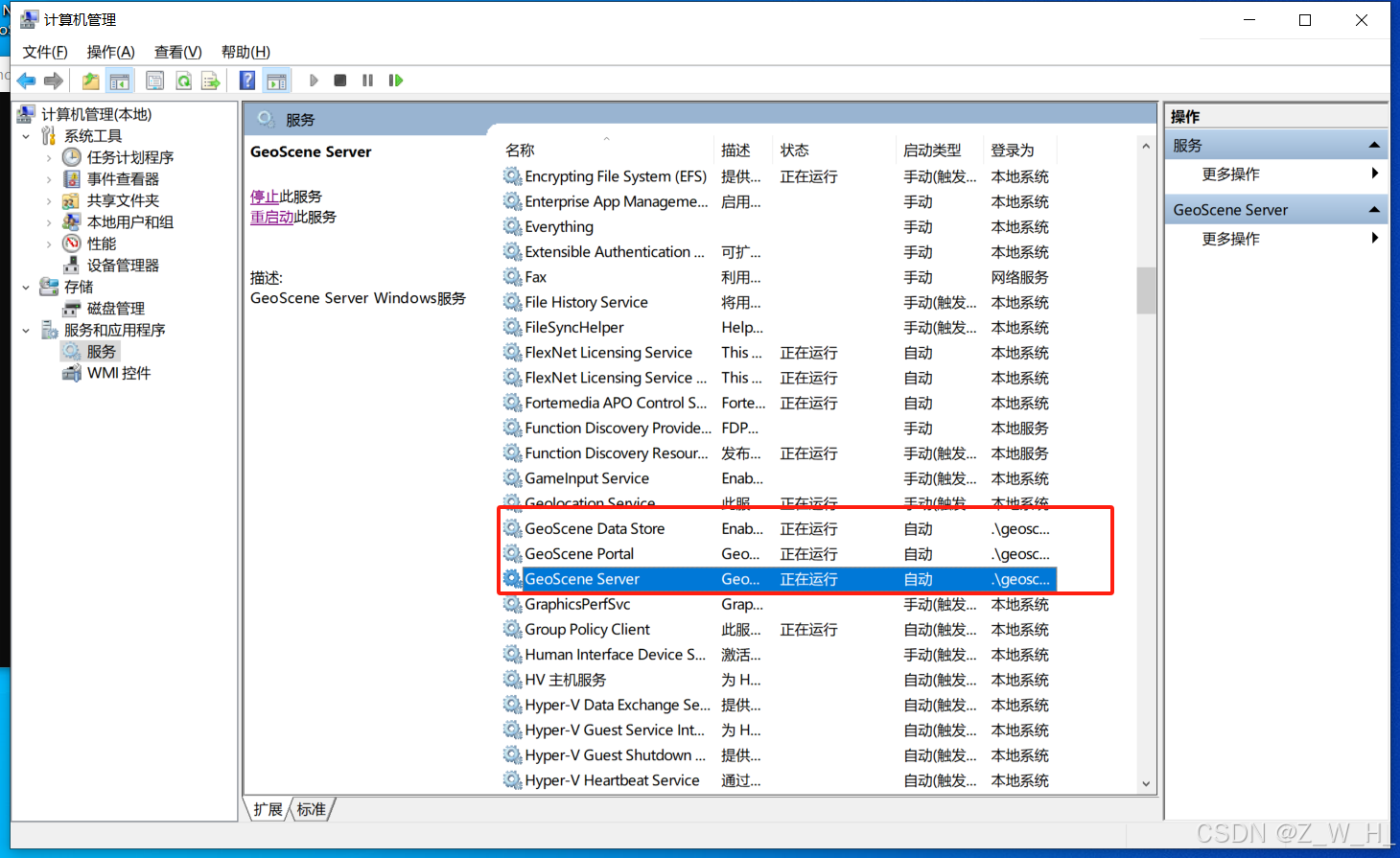Open 更多操作 submenu under 服务

[1275, 174]
